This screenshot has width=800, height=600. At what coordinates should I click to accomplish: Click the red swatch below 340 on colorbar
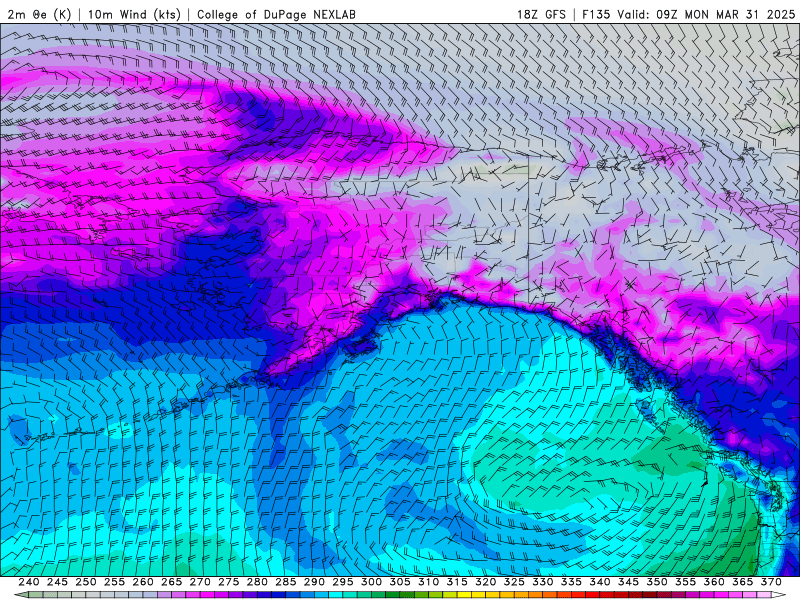click(x=593, y=596)
